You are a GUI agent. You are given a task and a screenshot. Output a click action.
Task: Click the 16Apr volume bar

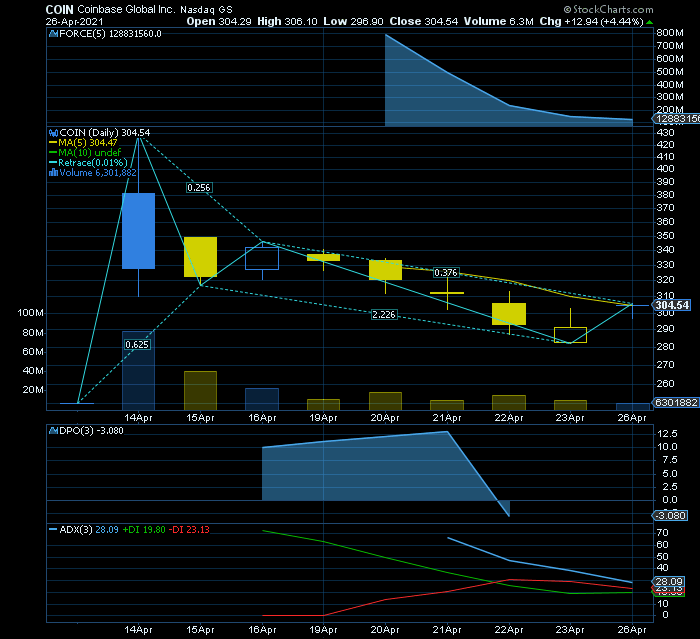point(262,399)
